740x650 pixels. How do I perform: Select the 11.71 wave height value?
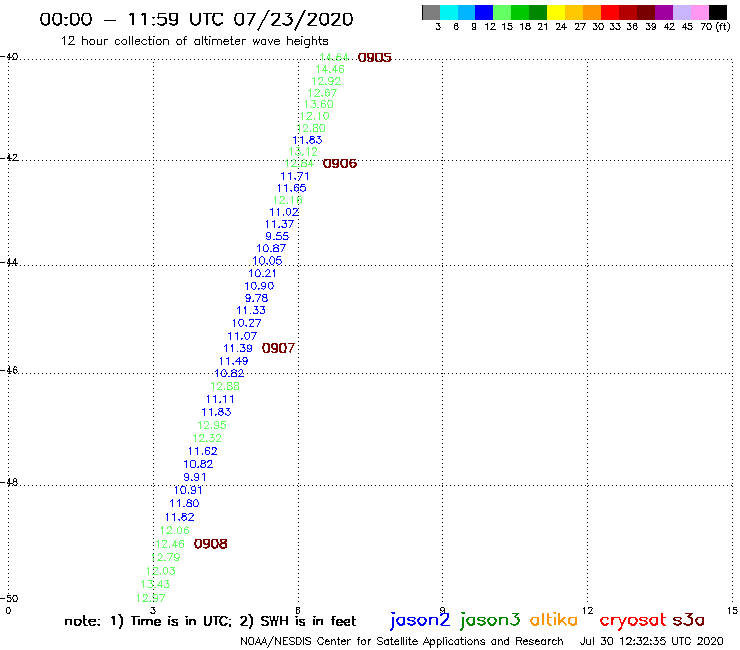(295, 176)
